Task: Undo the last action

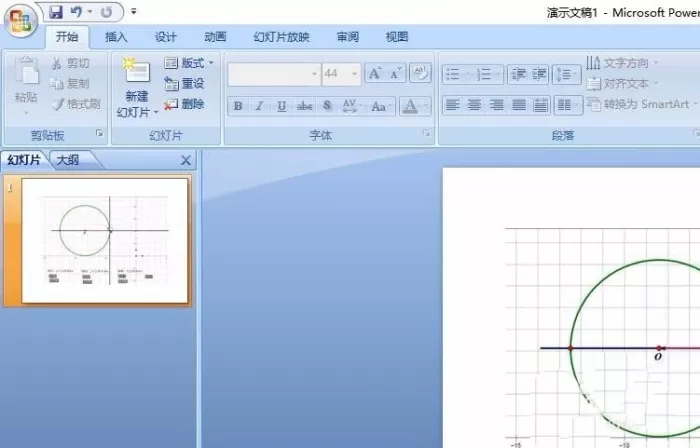Action: pyautogui.click(x=76, y=12)
